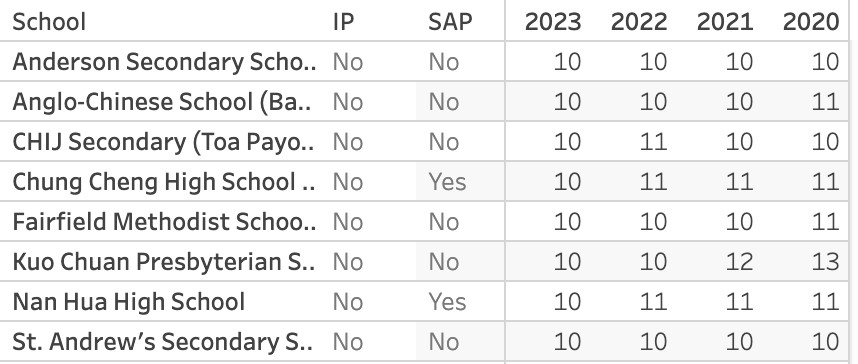Click the 2022 column header
Screen dimensions: 858x364
coord(639,22)
